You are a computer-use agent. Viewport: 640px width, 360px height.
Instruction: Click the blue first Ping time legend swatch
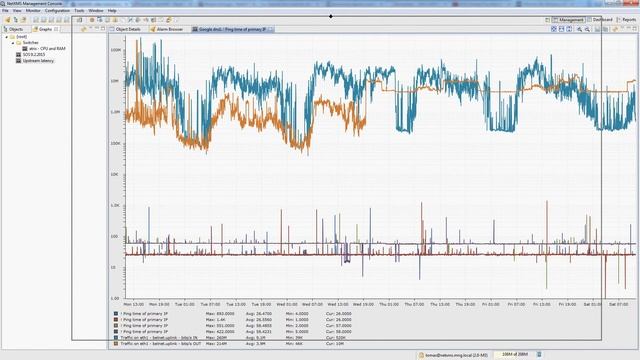tap(116, 314)
